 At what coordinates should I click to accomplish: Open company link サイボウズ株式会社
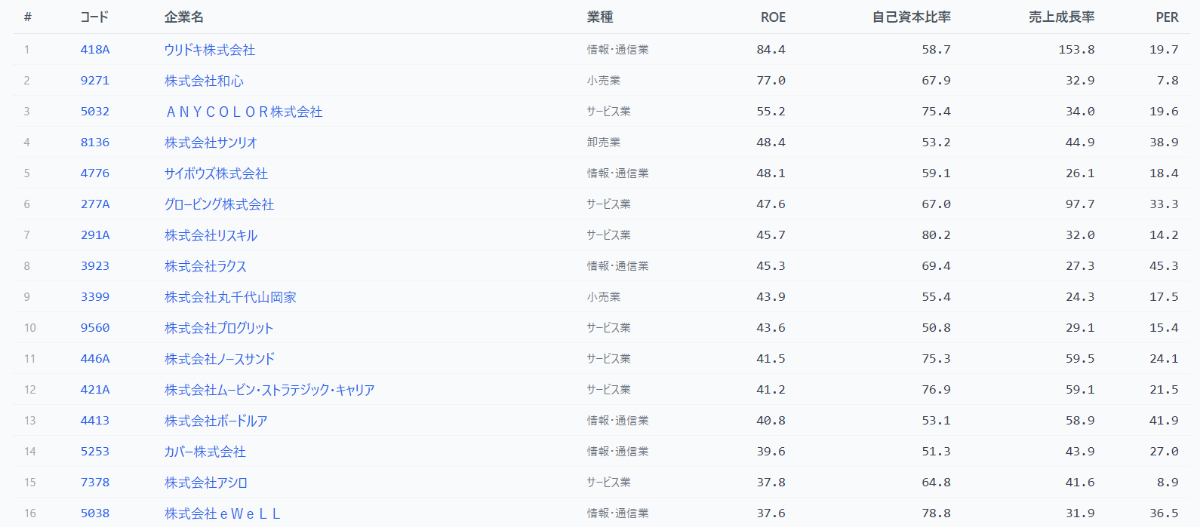[216, 173]
